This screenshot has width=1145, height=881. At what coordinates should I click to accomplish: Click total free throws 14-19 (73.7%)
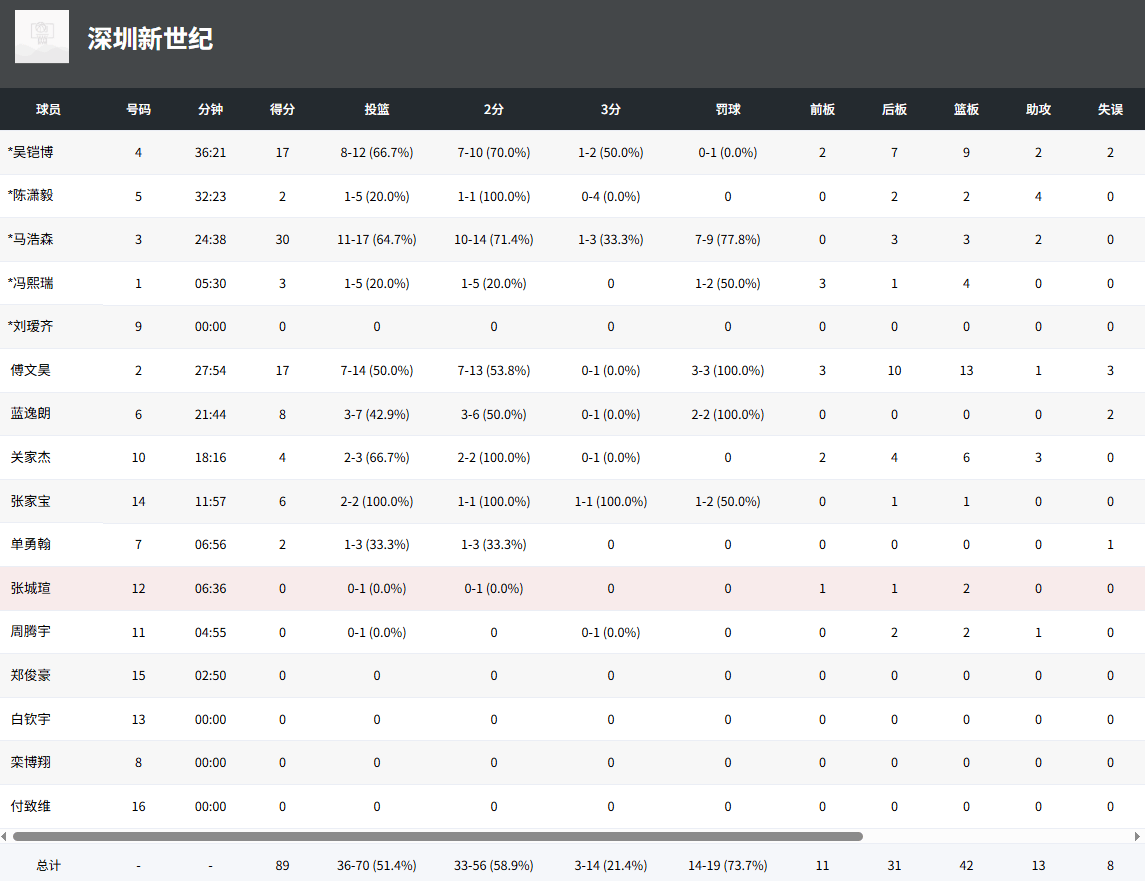coord(728,866)
